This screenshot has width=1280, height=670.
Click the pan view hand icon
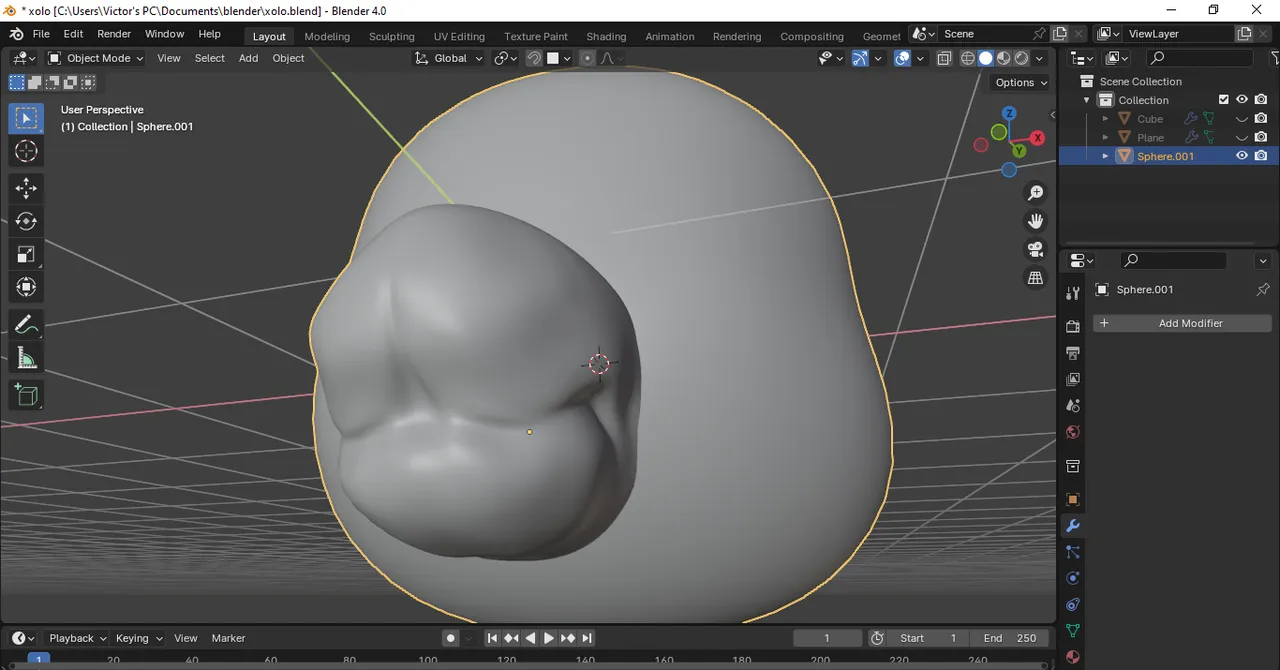coord(1036,220)
